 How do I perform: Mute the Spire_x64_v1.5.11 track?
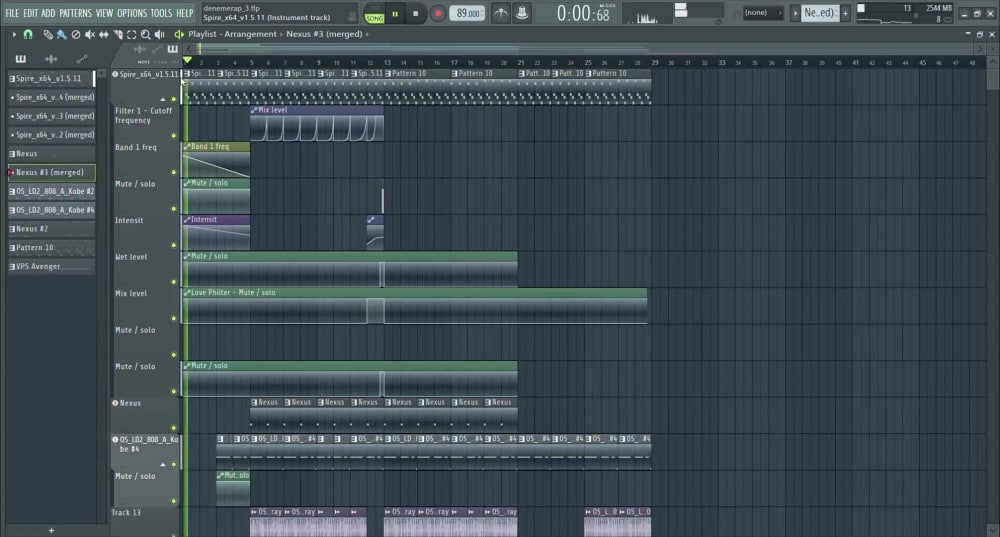click(173, 99)
